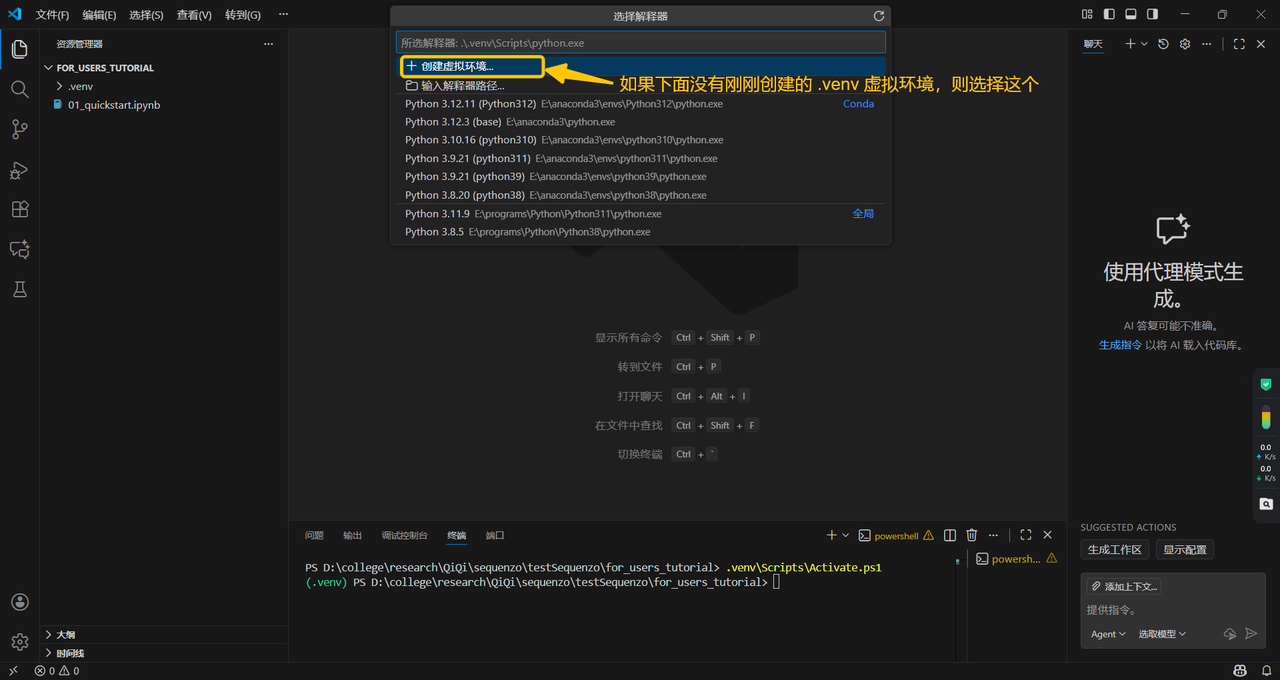Viewport: 1280px width, 680px height.
Task: Open the Extensions view in activity bar
Action: pyautogui.click(x=19, y=210)
